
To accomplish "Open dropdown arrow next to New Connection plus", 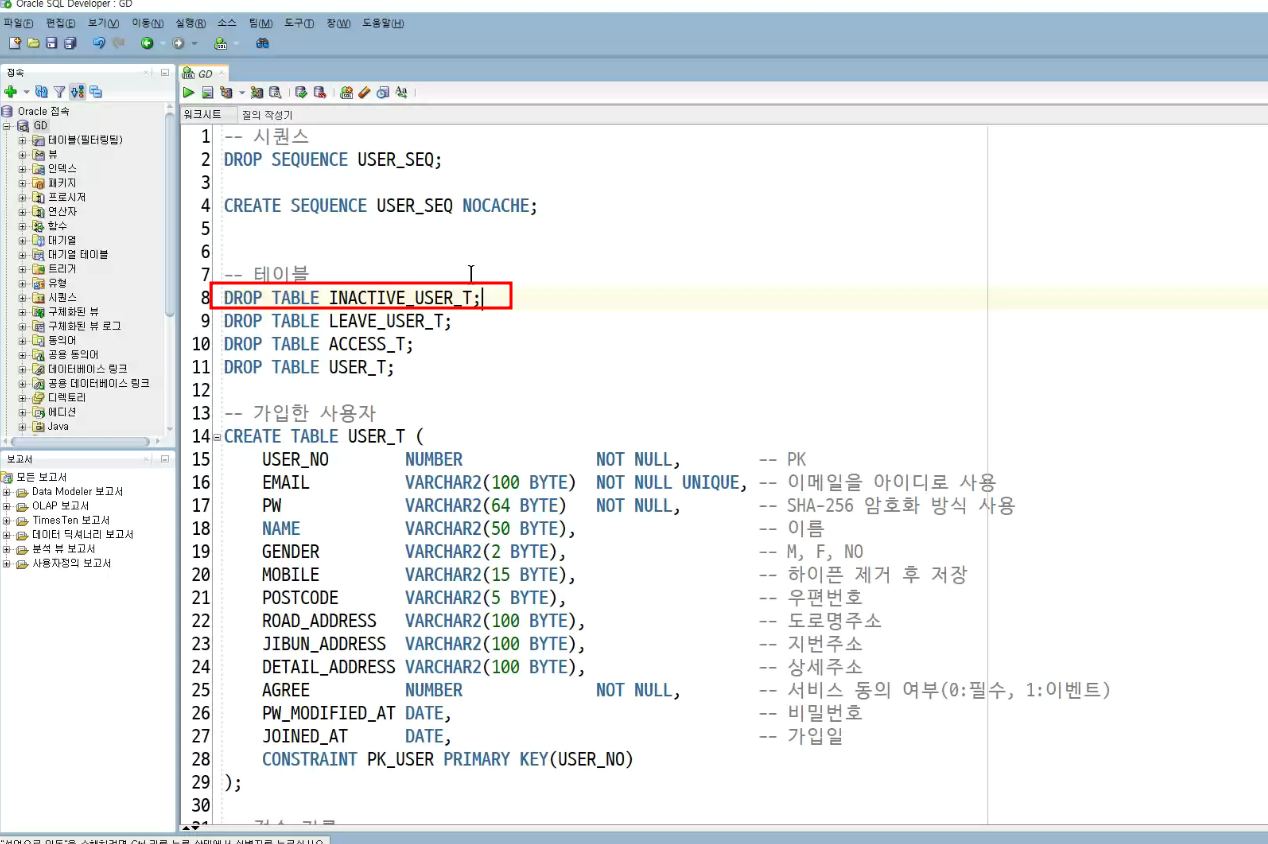I will pos(26,91).
